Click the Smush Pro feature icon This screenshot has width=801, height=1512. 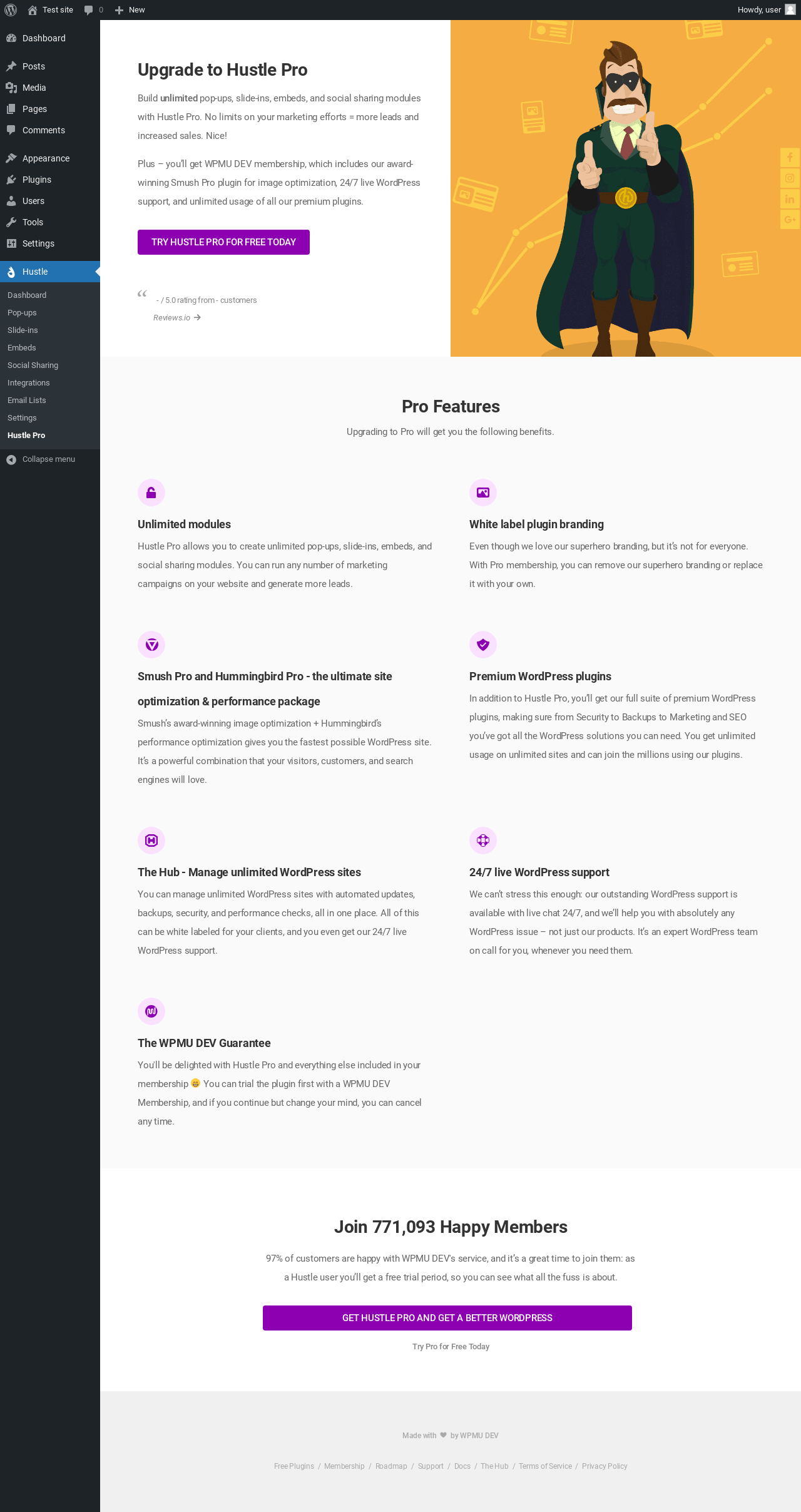point(151,645)
